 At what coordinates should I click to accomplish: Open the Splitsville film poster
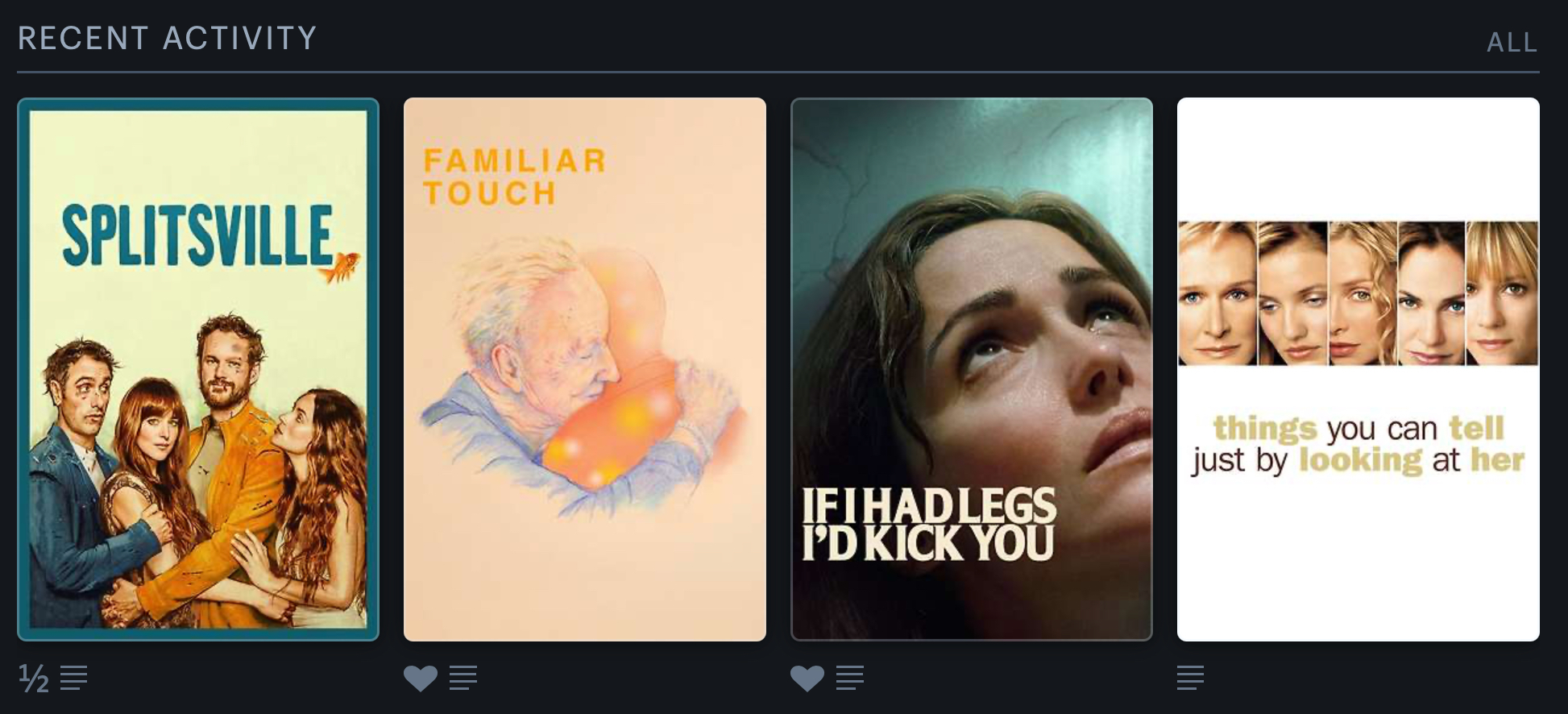click(198, 369)
